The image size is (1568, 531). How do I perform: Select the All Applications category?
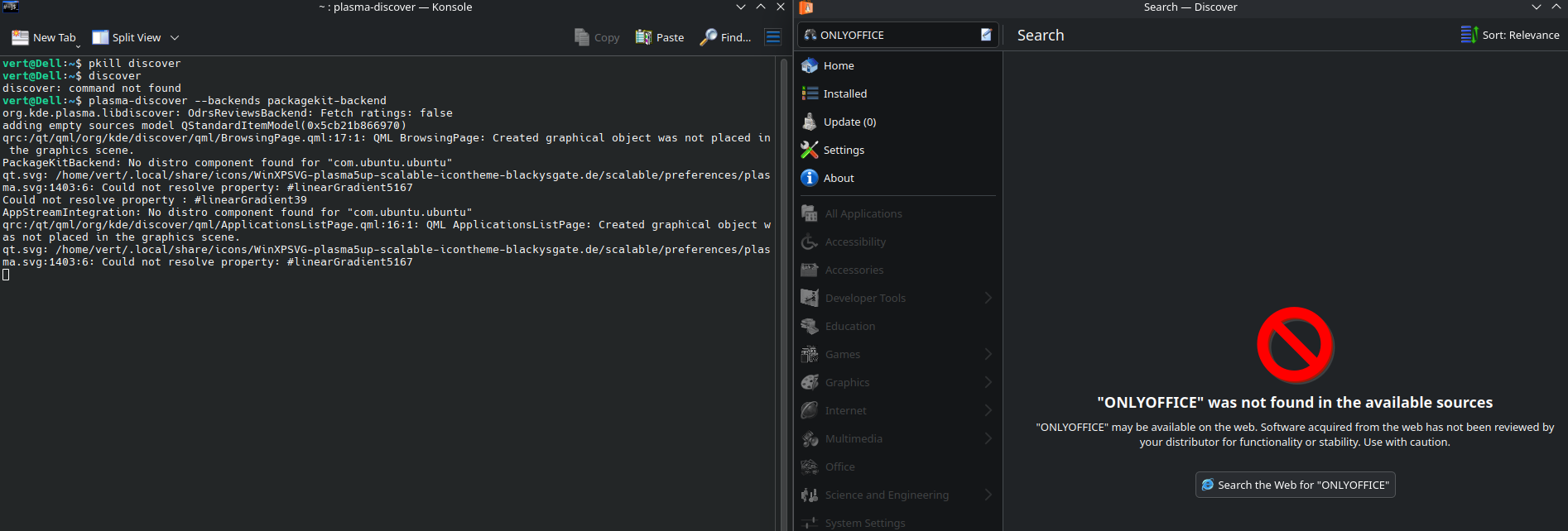(x=863, y=213)
